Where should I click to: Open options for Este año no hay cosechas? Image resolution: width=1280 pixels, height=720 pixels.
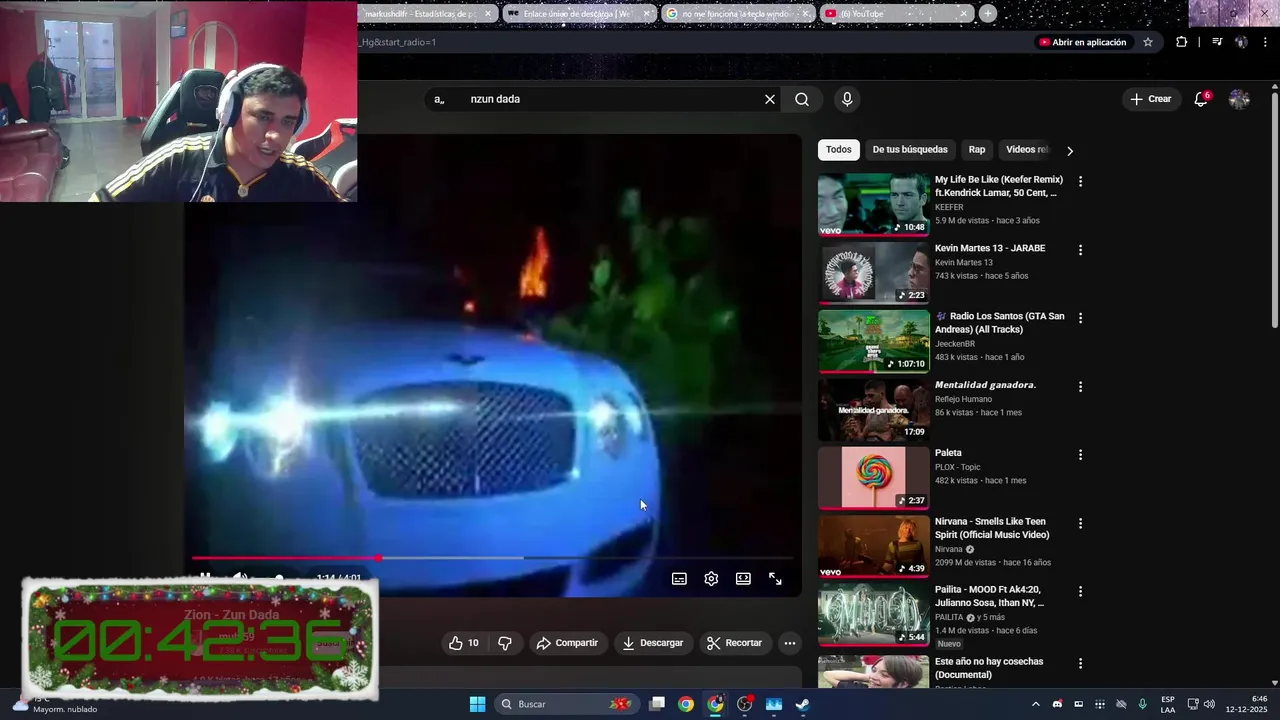pyautogui.click(x=1080, y=663)
